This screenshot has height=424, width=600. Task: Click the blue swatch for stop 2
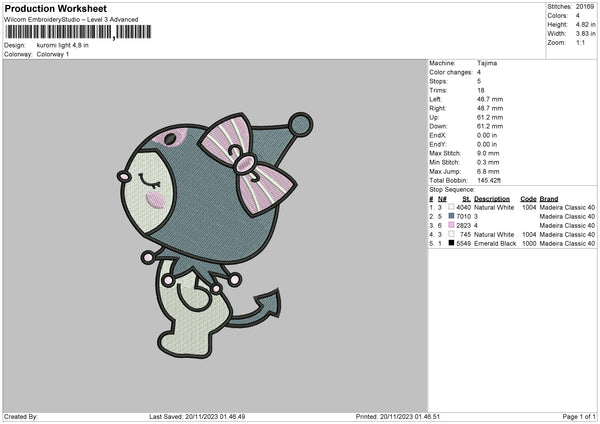(x=451, y=216)
